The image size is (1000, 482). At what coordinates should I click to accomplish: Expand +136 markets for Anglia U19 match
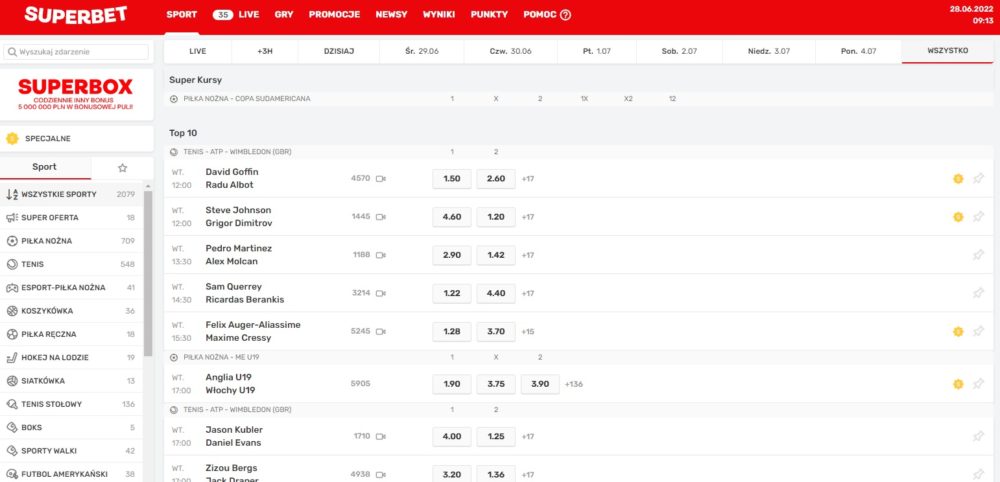[x=573, y=384]
